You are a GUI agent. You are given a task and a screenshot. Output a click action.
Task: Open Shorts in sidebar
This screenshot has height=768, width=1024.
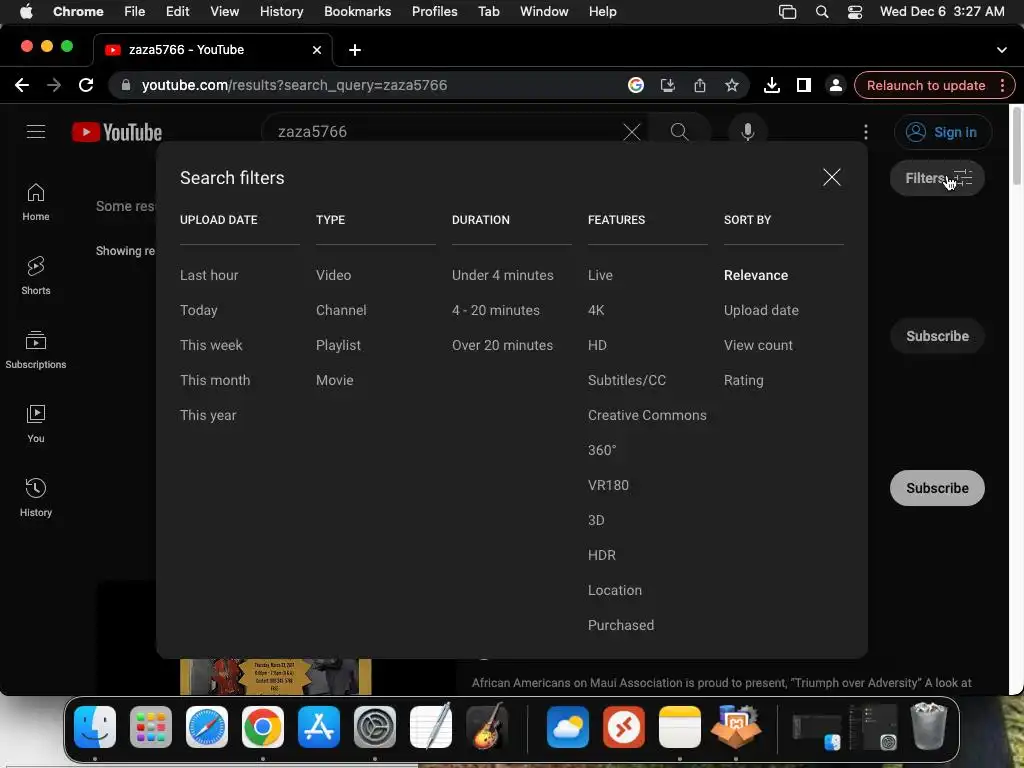(36, 276)
